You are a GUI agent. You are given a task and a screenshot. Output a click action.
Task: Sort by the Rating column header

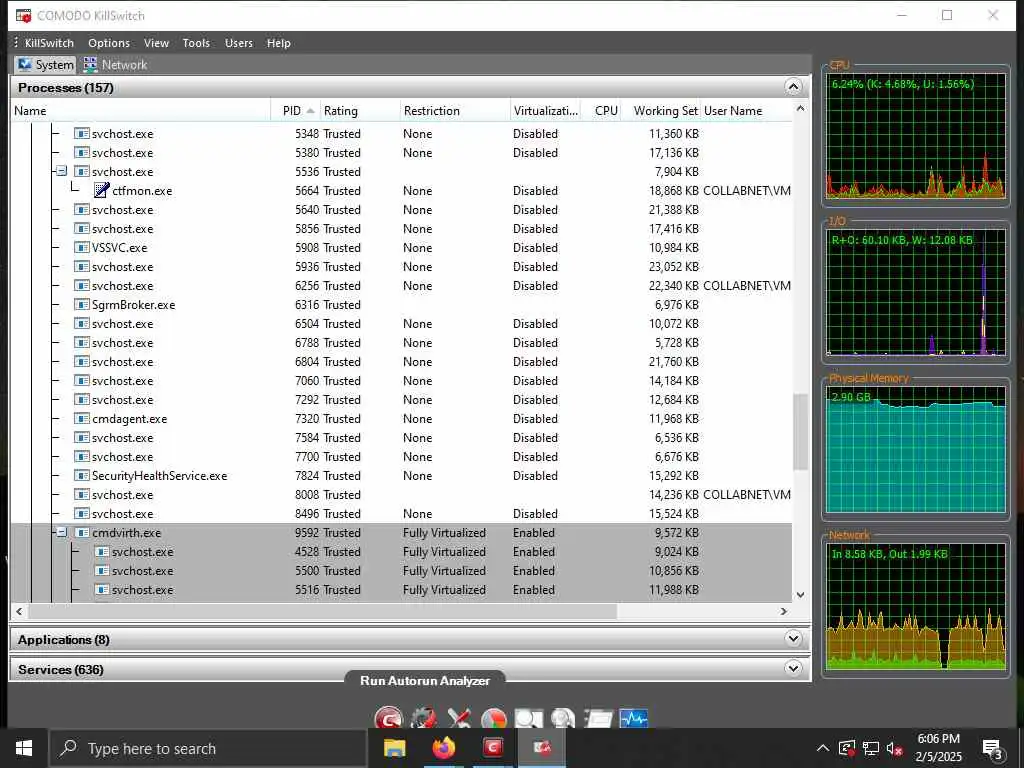[359, 110]
